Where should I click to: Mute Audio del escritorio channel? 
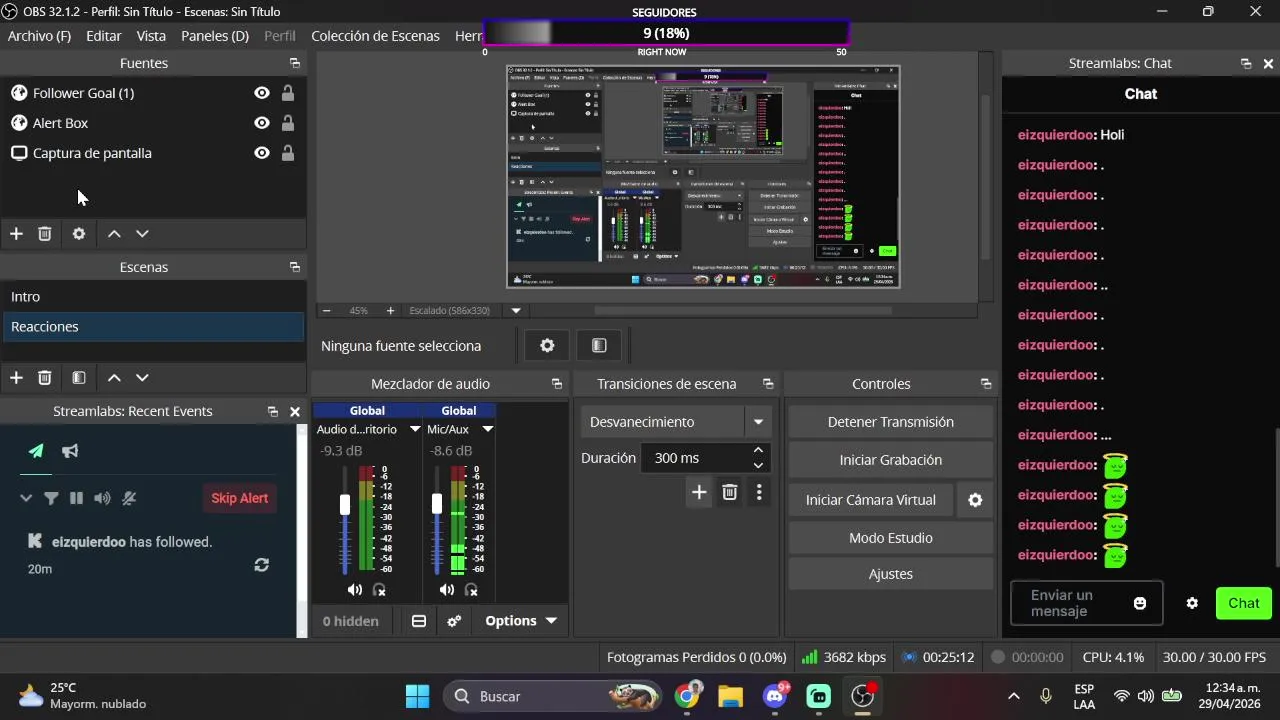(354, 590)
